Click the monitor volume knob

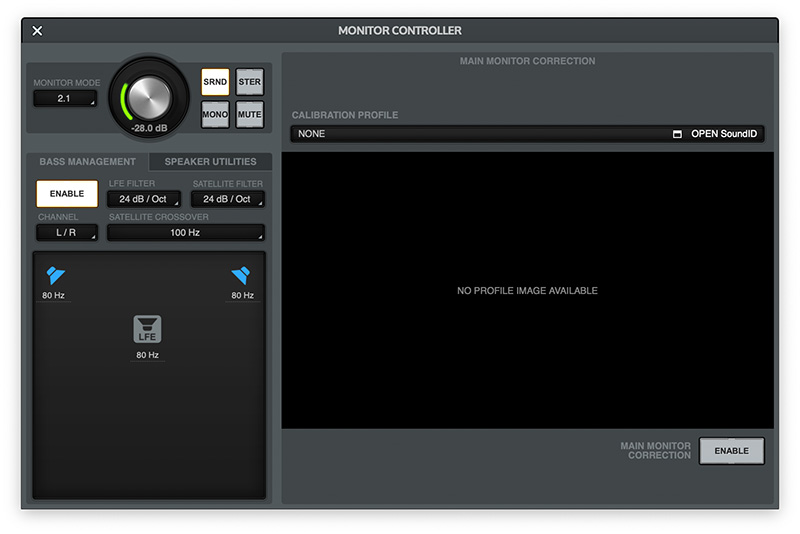149,97
